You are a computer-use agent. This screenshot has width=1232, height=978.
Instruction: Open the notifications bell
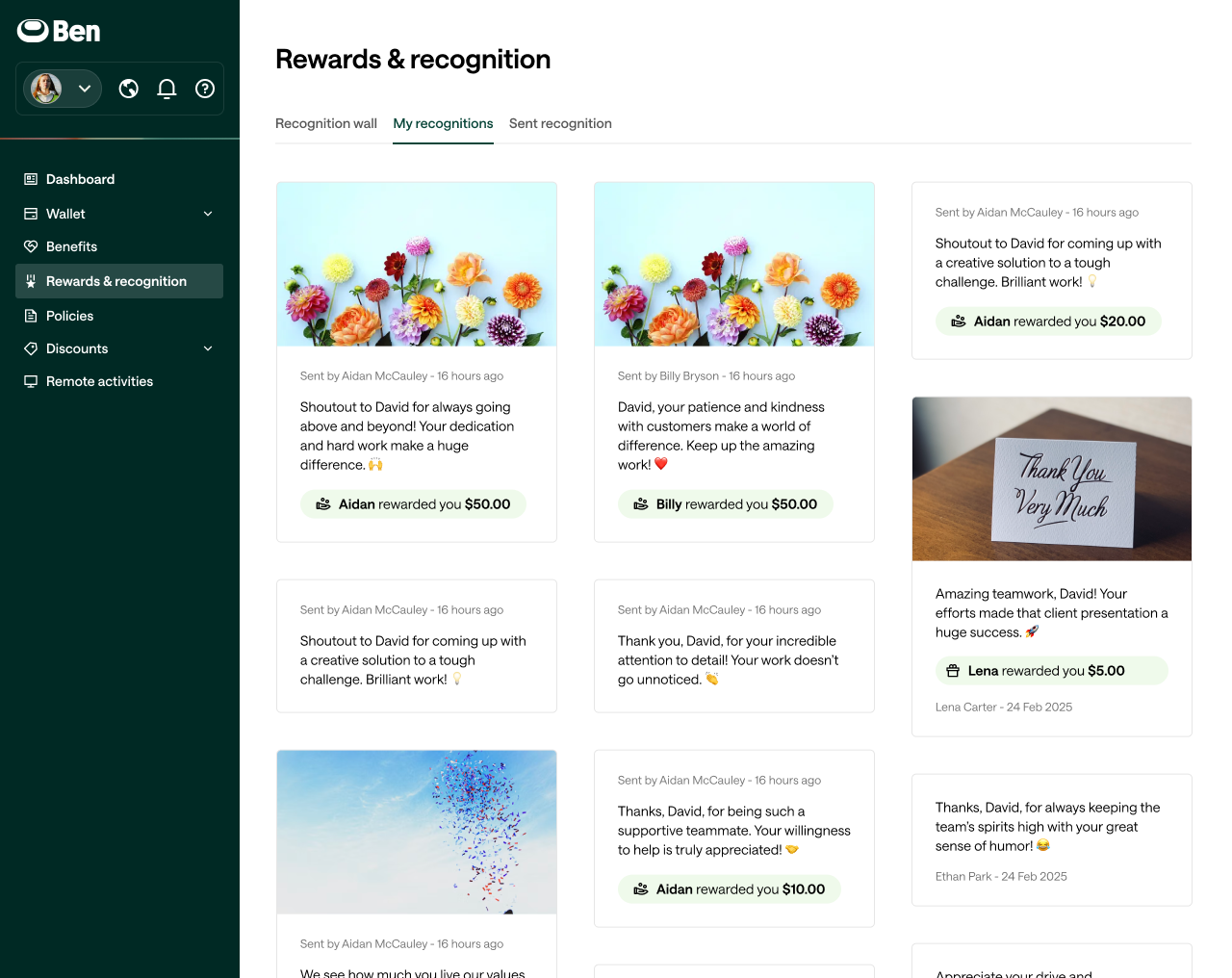pyautogui.click(x=167, y=89)
